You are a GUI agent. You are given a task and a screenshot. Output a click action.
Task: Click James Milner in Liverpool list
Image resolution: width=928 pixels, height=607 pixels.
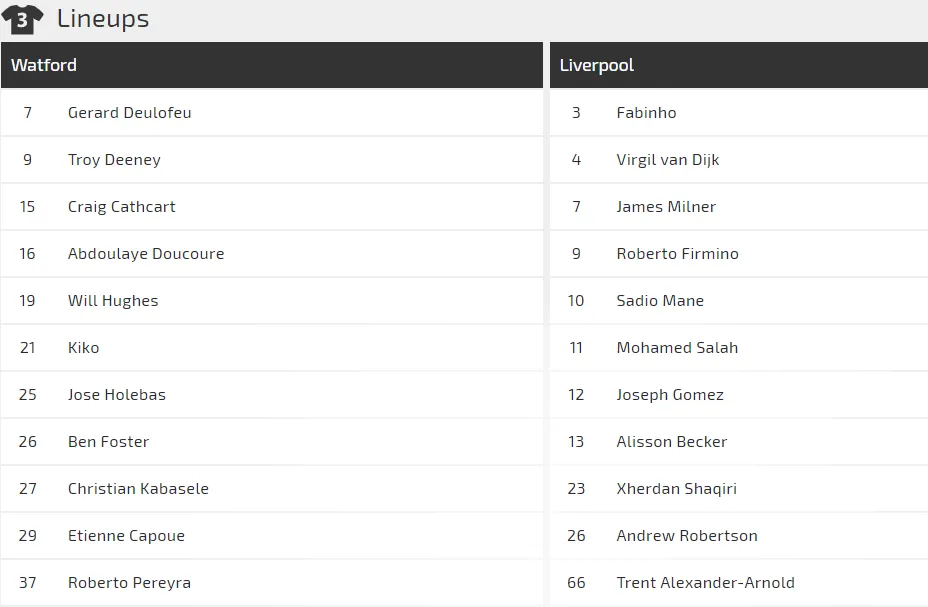click(666, 206)
